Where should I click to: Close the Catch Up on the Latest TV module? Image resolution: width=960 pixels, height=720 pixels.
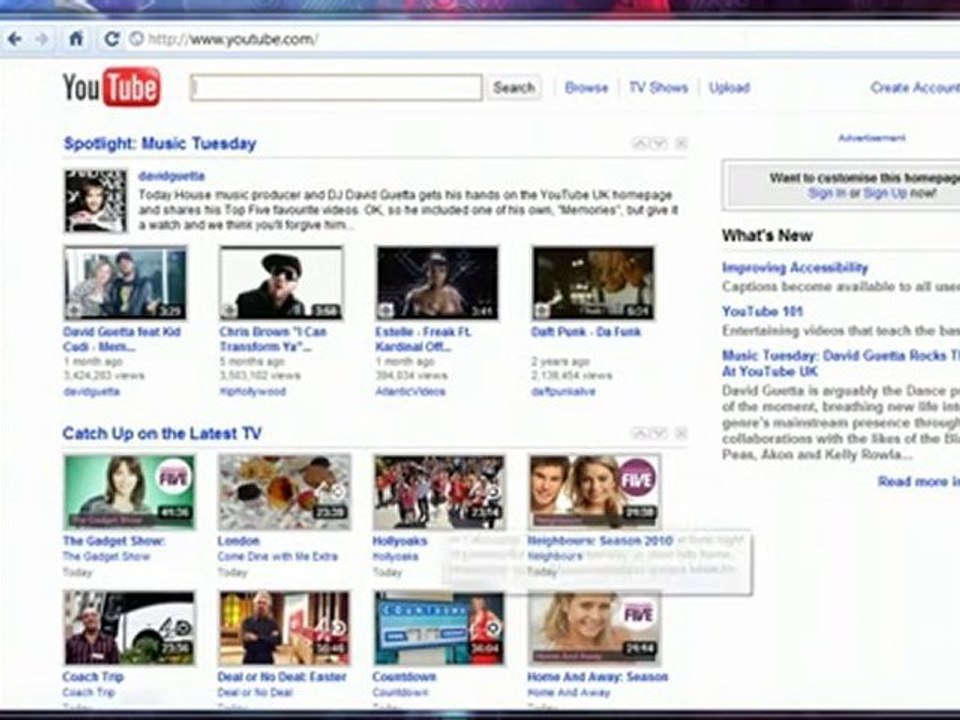coord(681,433)
